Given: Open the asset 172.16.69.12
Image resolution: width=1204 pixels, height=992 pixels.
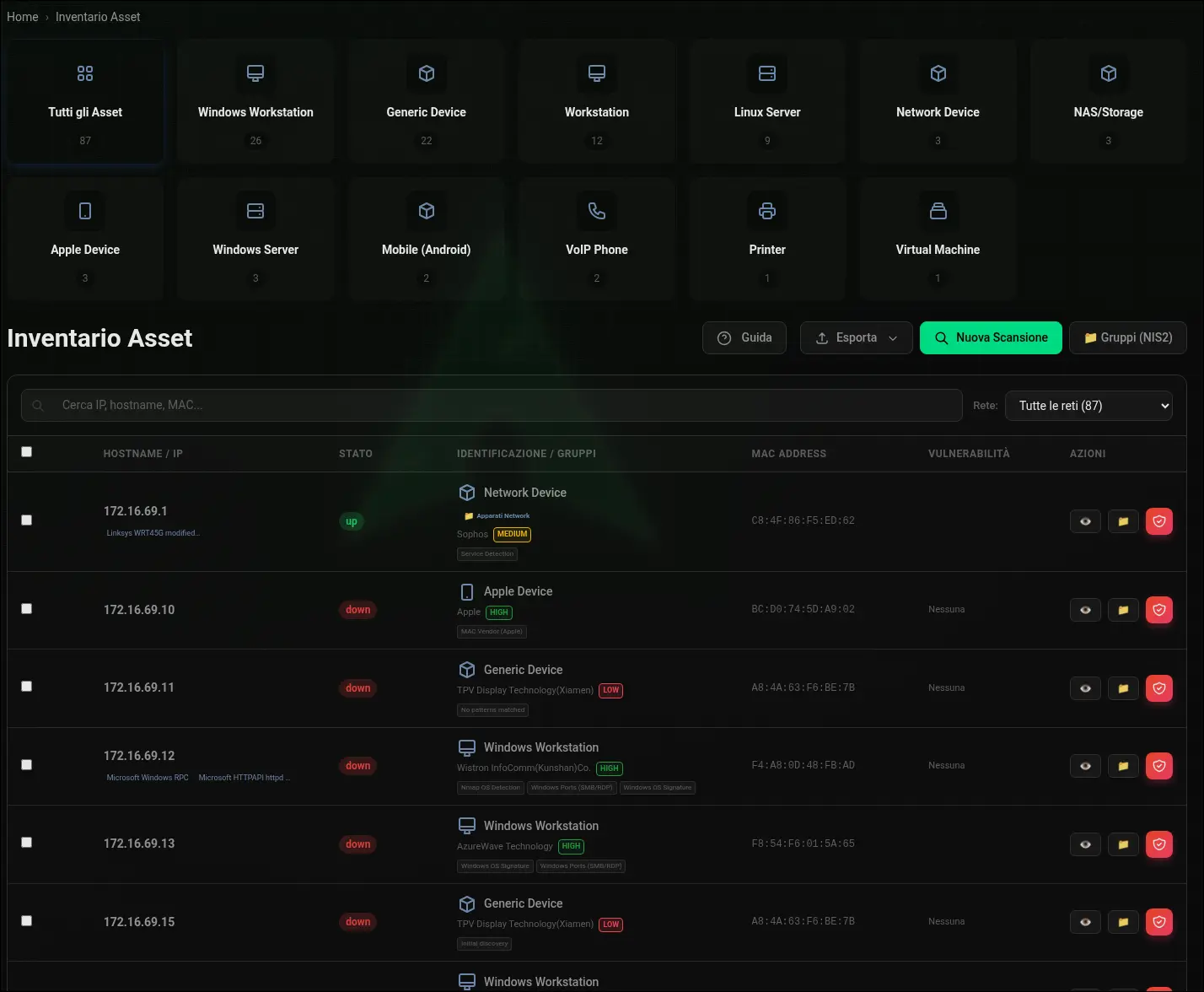Looking at the screenshot, I should (139, 756).
